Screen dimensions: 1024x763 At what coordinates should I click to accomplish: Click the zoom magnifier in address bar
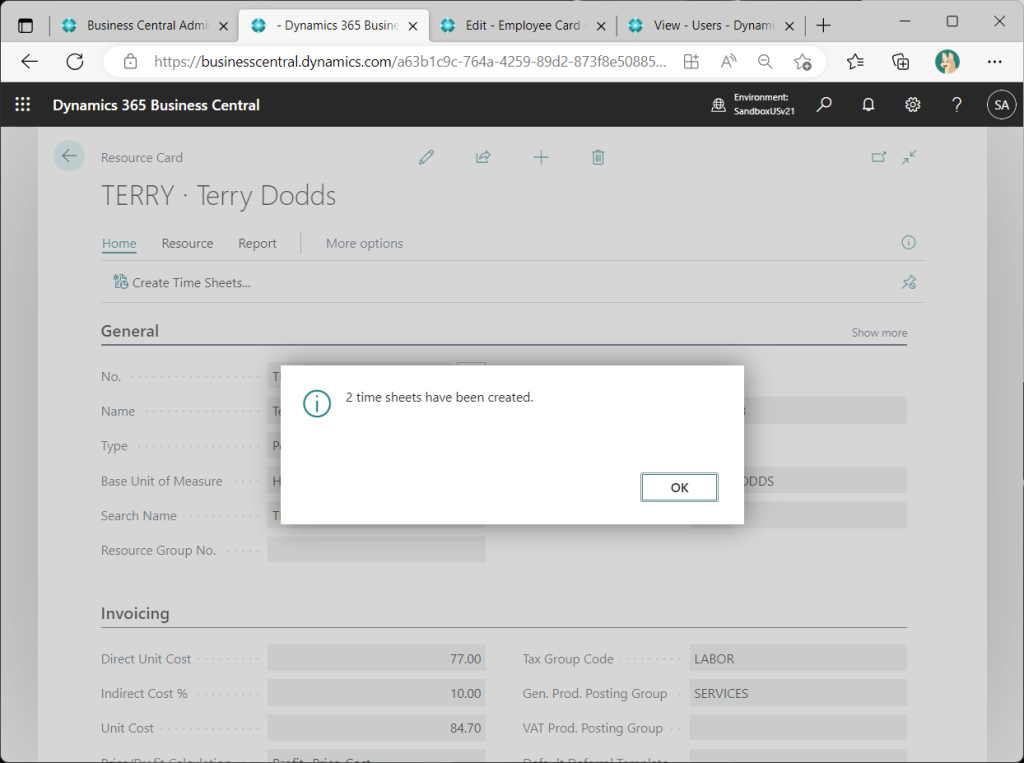click(x=765, y=62)
